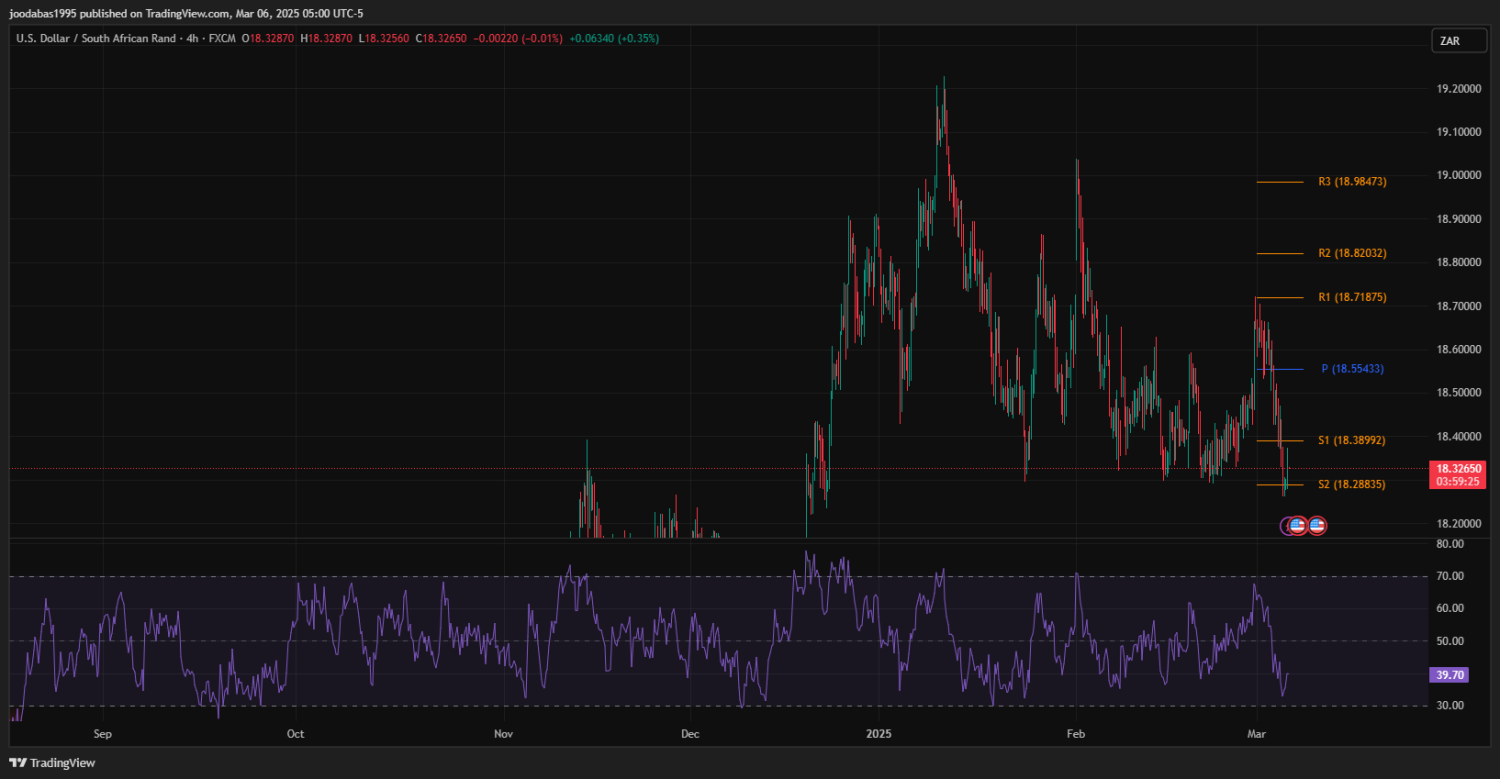
Task: Open the ZAR currency selector
Action: (1450, 41)
